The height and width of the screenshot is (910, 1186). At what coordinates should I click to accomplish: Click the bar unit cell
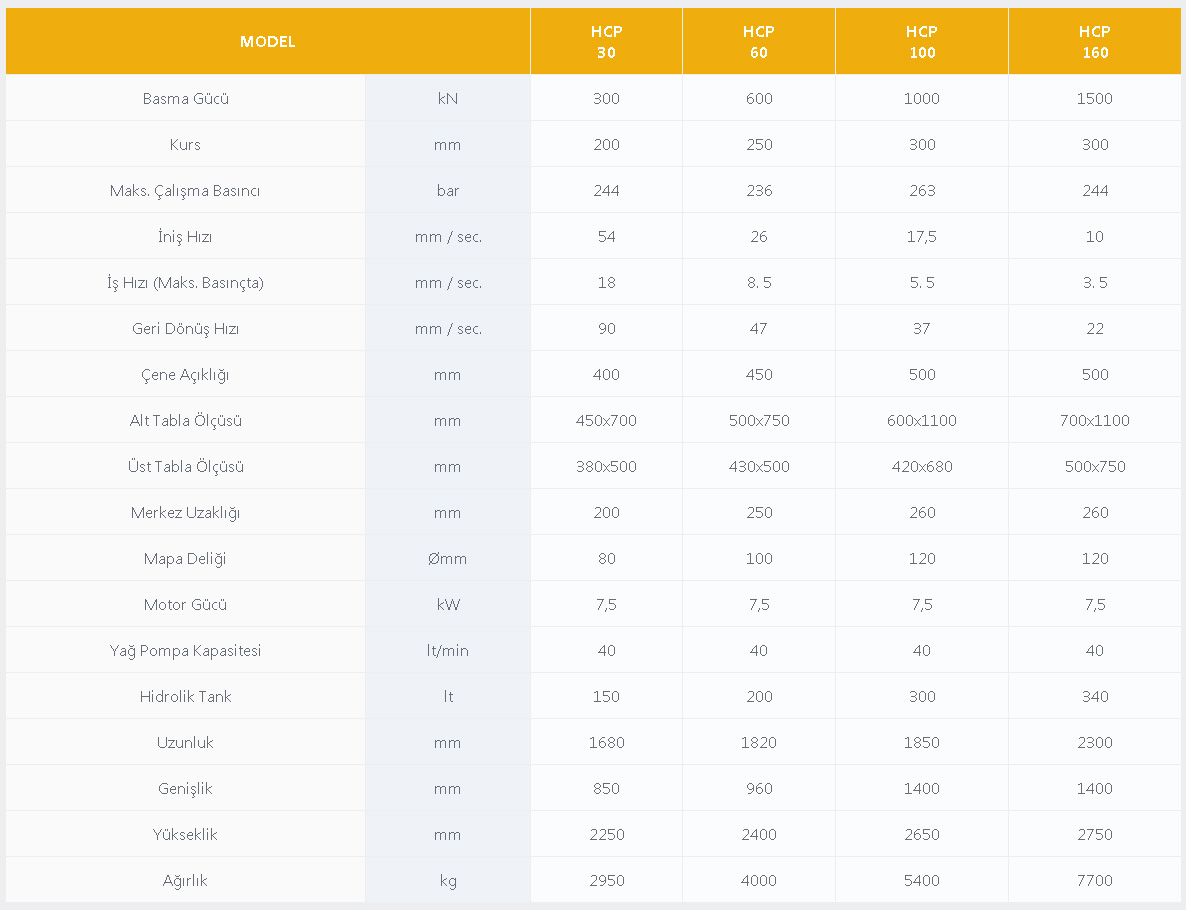pos(448,191)
